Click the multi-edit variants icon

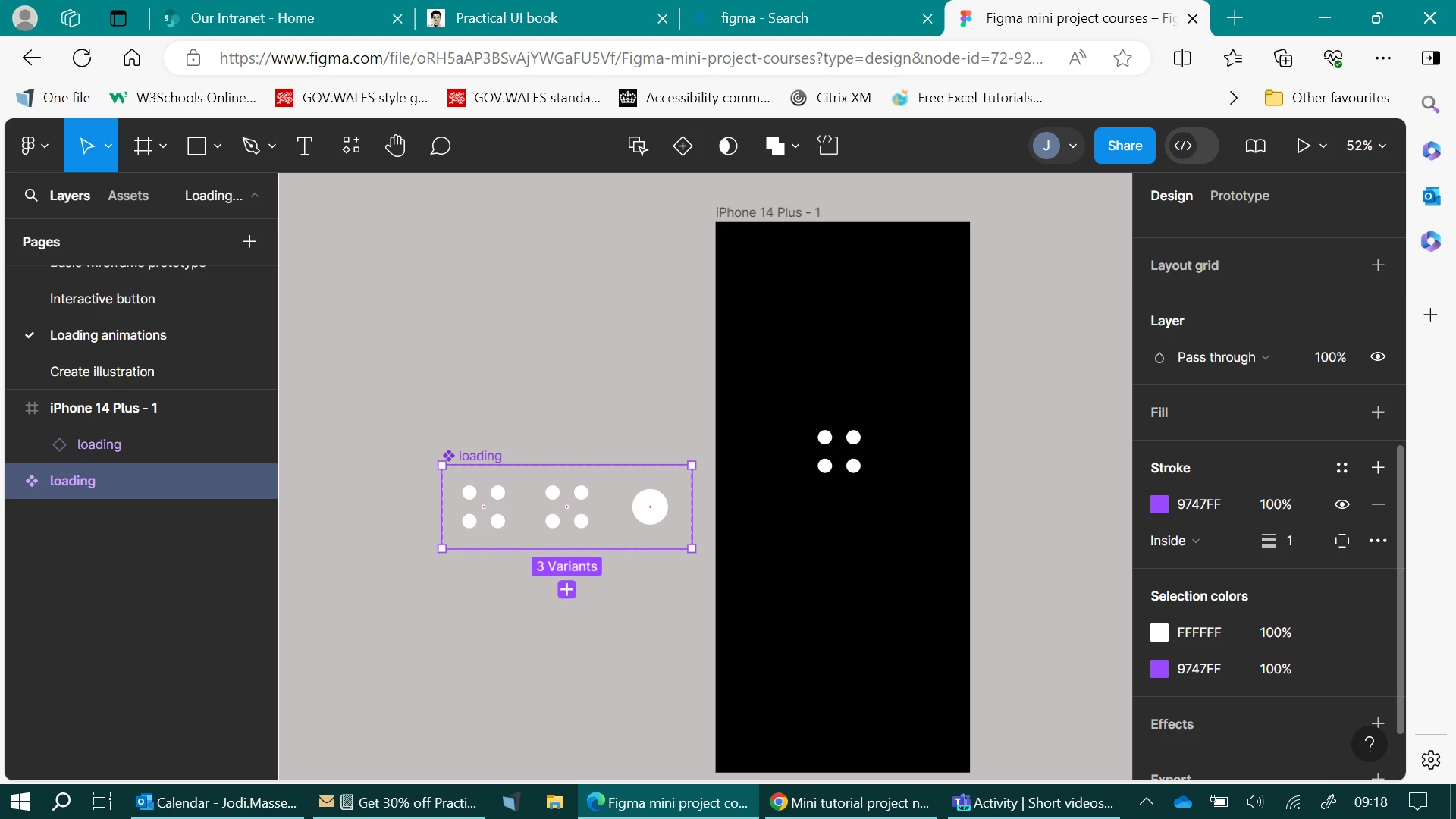click(638, 146)
